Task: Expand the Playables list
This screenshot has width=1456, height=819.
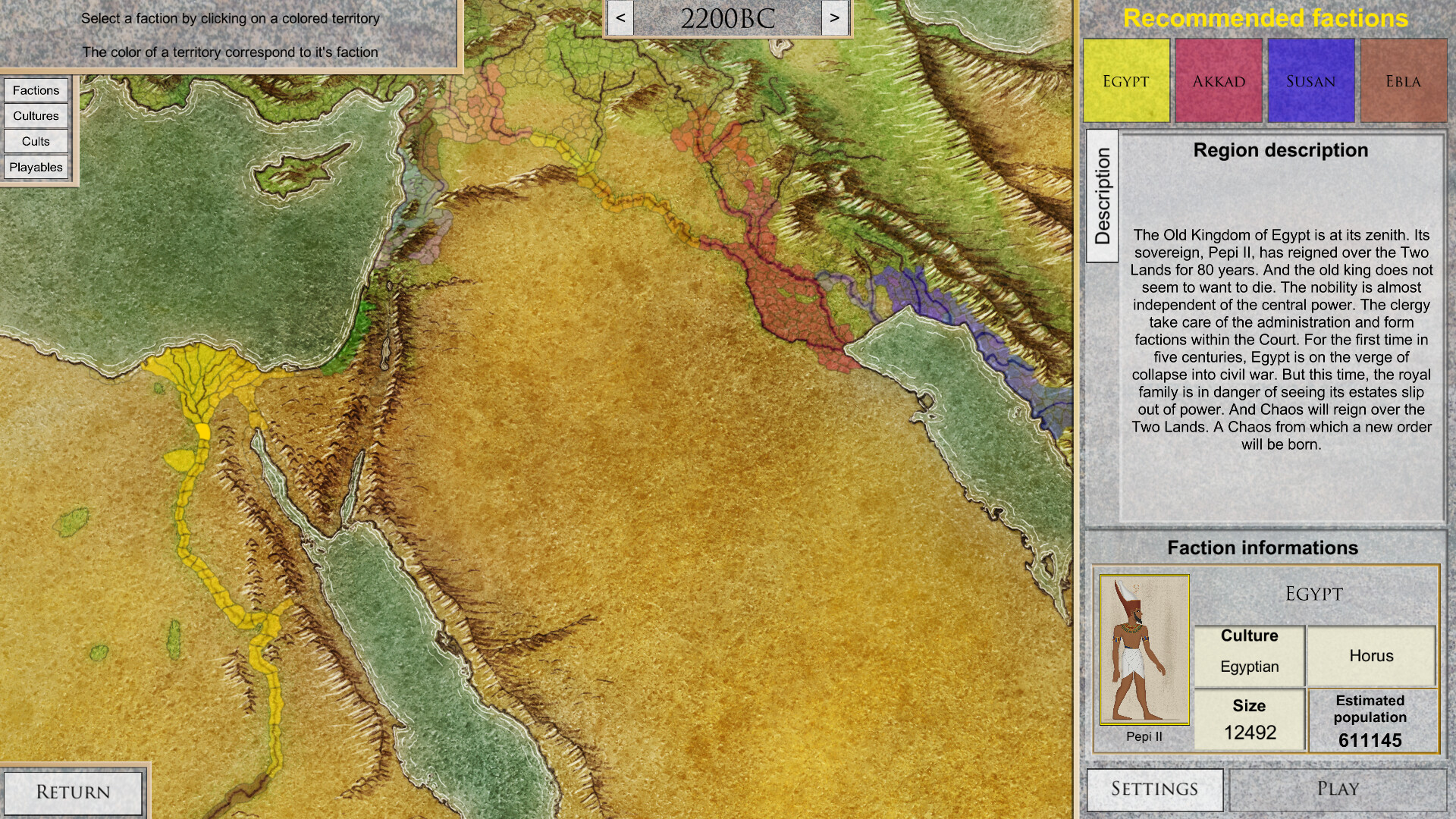Action: tap(36, 167)
